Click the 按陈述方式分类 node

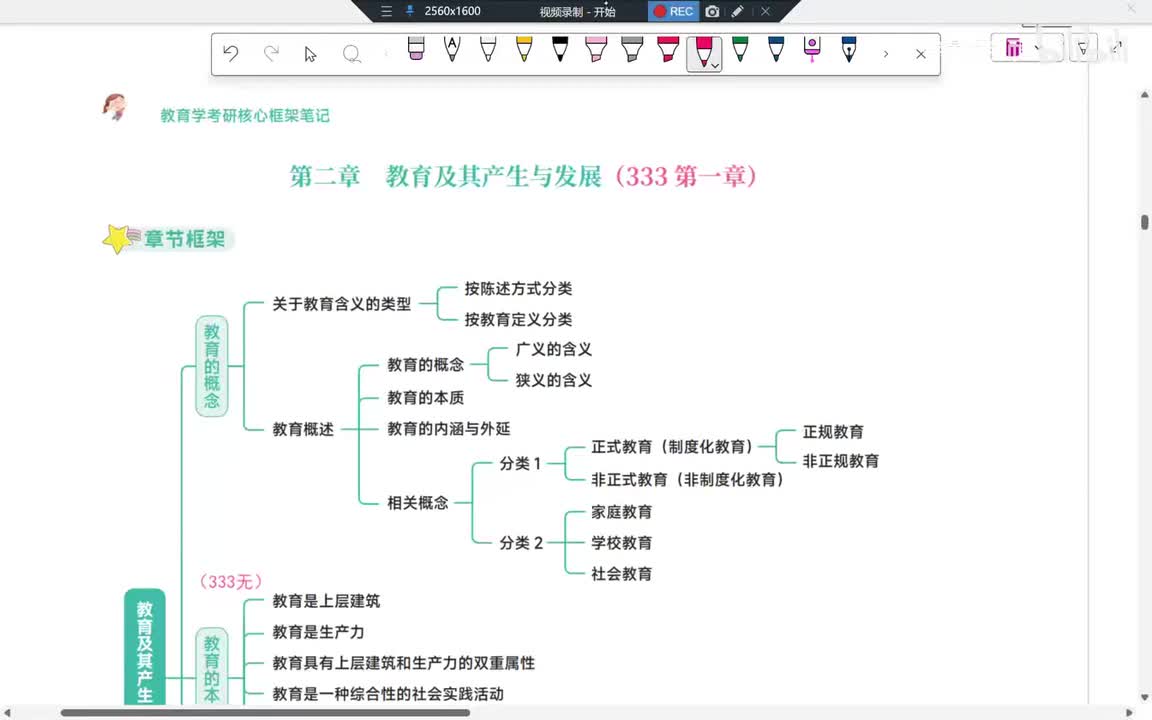[518, 289]
